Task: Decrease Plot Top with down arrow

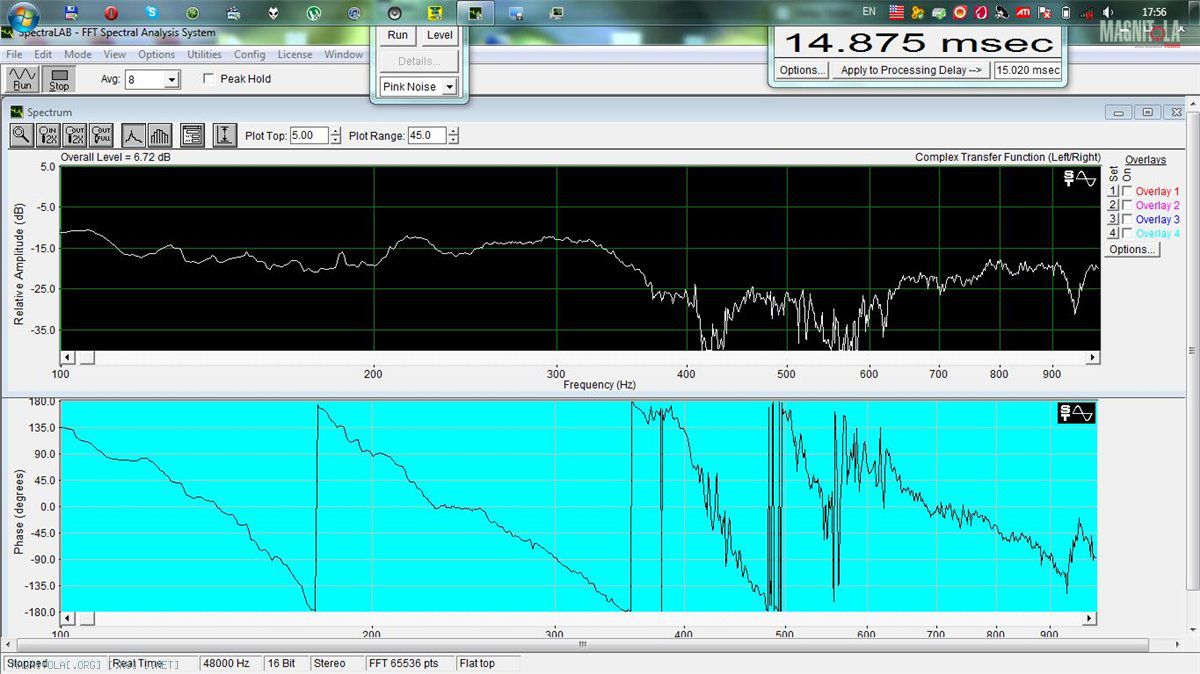Action: tap(335, 140)
